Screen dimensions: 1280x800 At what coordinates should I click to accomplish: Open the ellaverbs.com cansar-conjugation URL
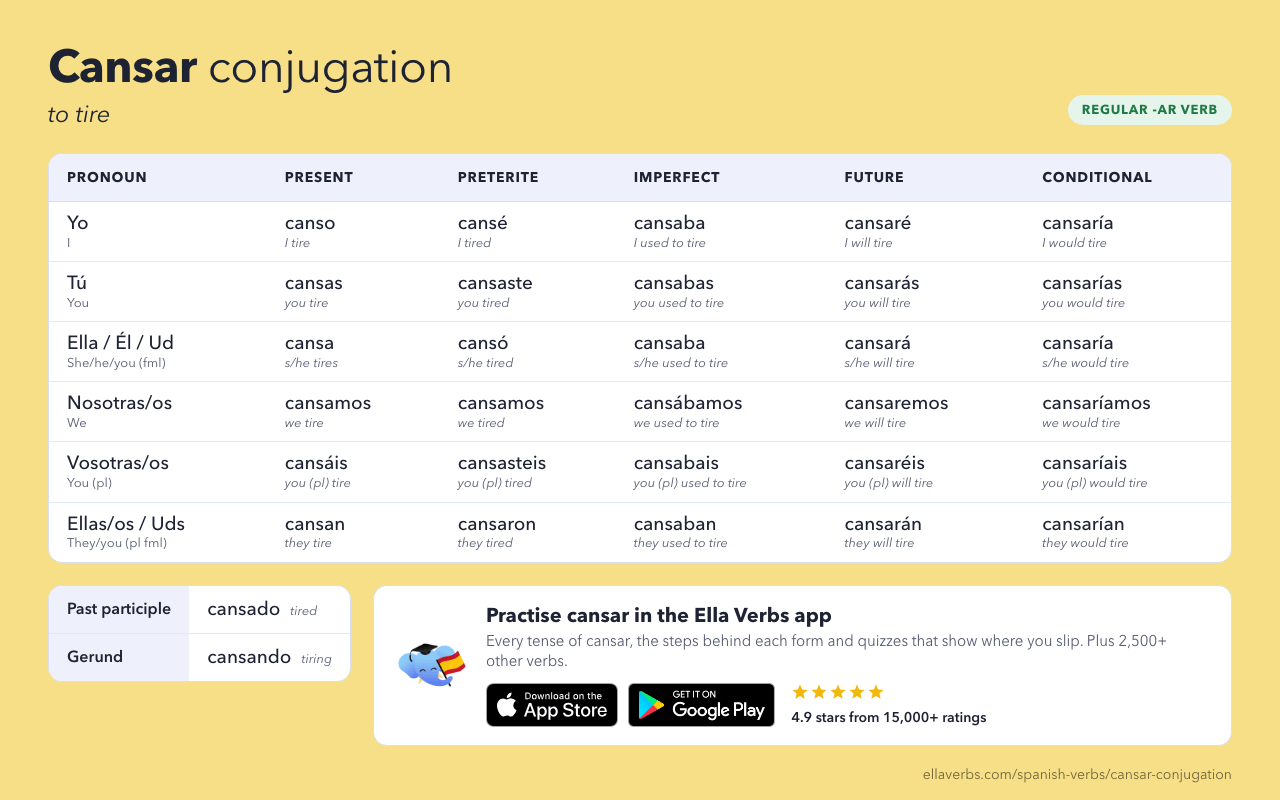click(1077, 774)
